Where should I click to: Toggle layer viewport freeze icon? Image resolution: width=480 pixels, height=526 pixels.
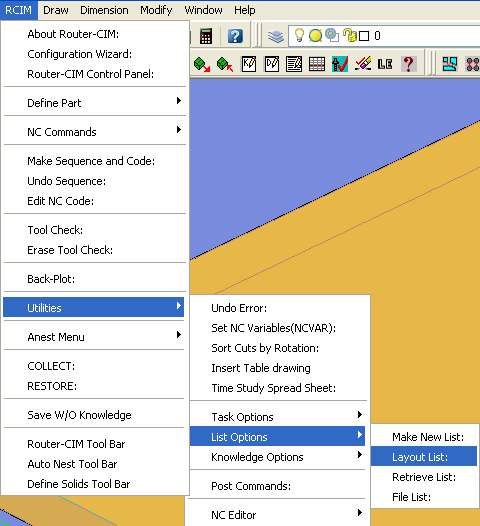pos(332,36)
